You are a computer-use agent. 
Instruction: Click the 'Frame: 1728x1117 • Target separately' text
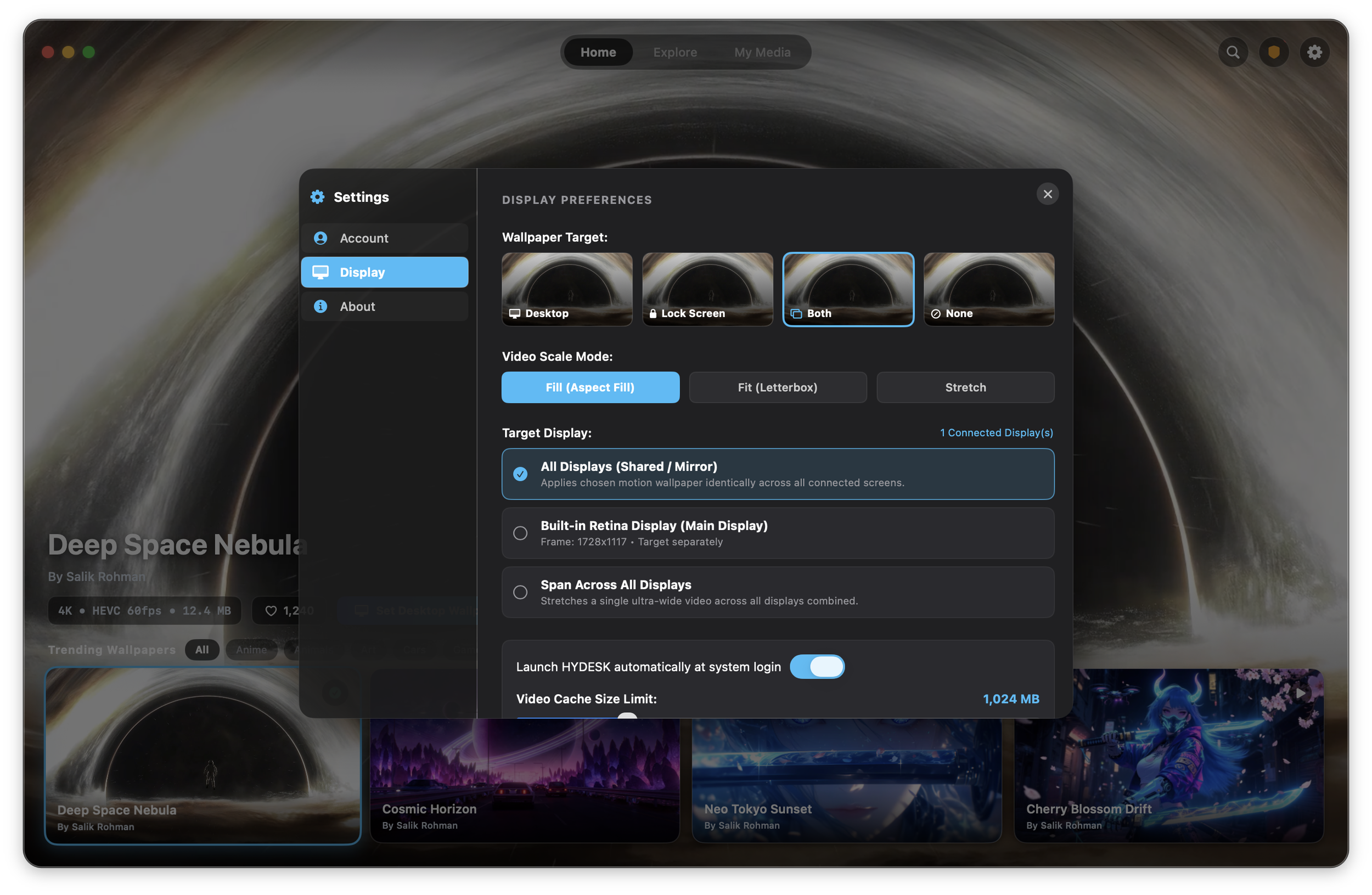pyautogui.click(x=631, y=542)
